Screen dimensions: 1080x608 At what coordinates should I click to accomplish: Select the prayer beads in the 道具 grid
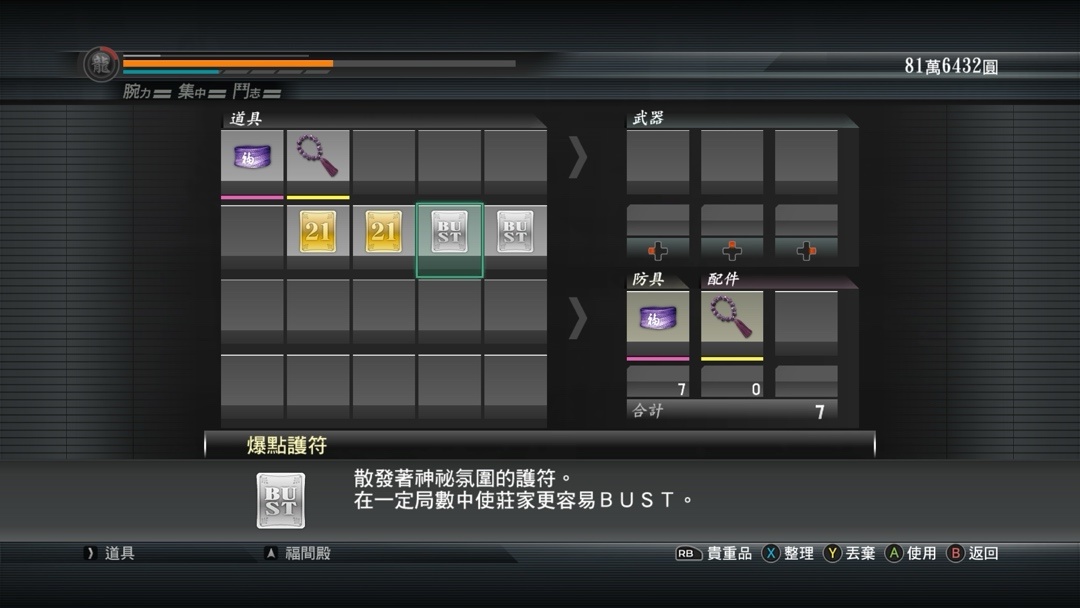pos(318,156)
